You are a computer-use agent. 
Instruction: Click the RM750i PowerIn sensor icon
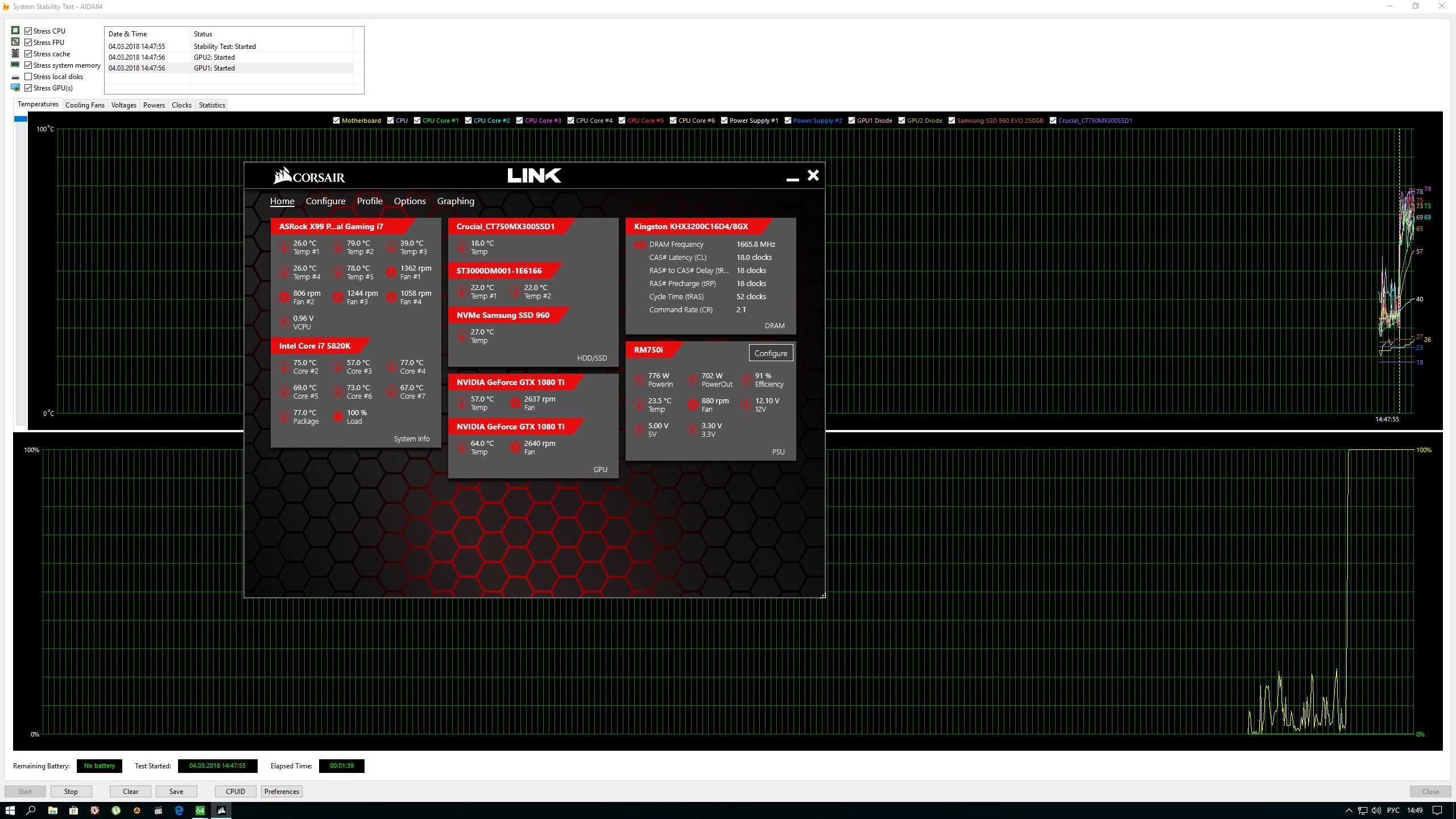tap(639, 379)
